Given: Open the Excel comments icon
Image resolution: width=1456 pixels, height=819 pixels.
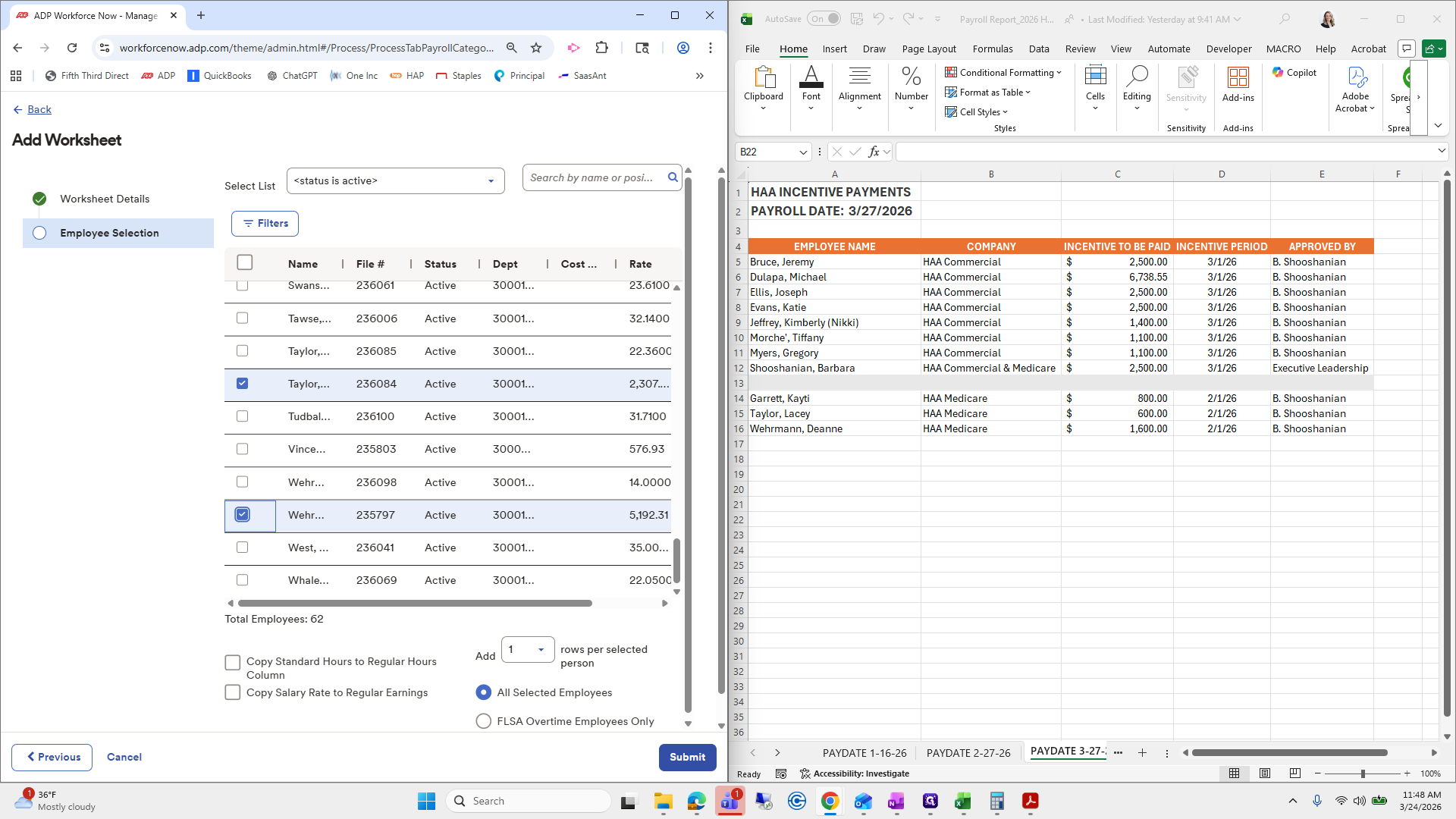Looking at the screenshot, I should (x=1407, y=49).
